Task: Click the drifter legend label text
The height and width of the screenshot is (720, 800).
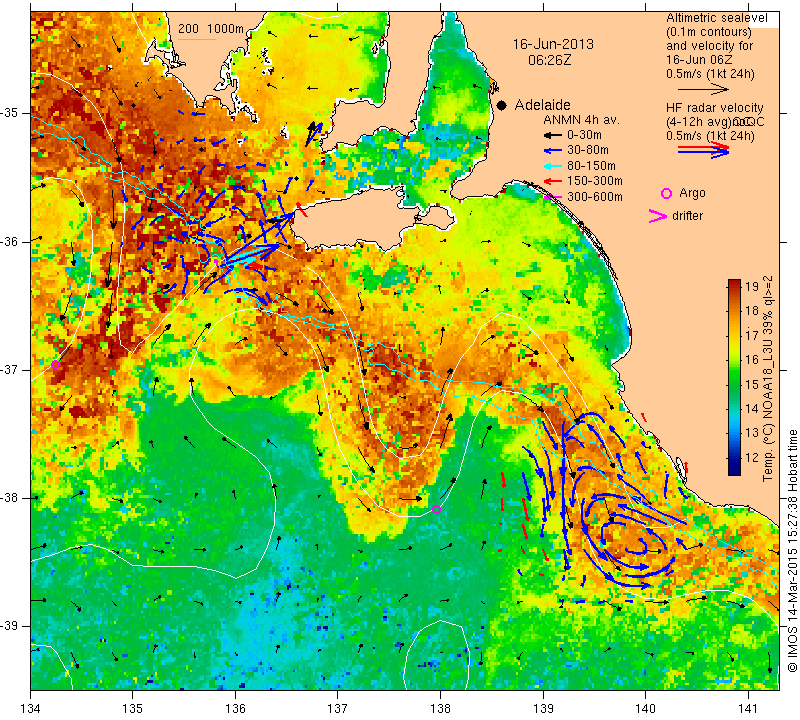Action: point(687,216)
